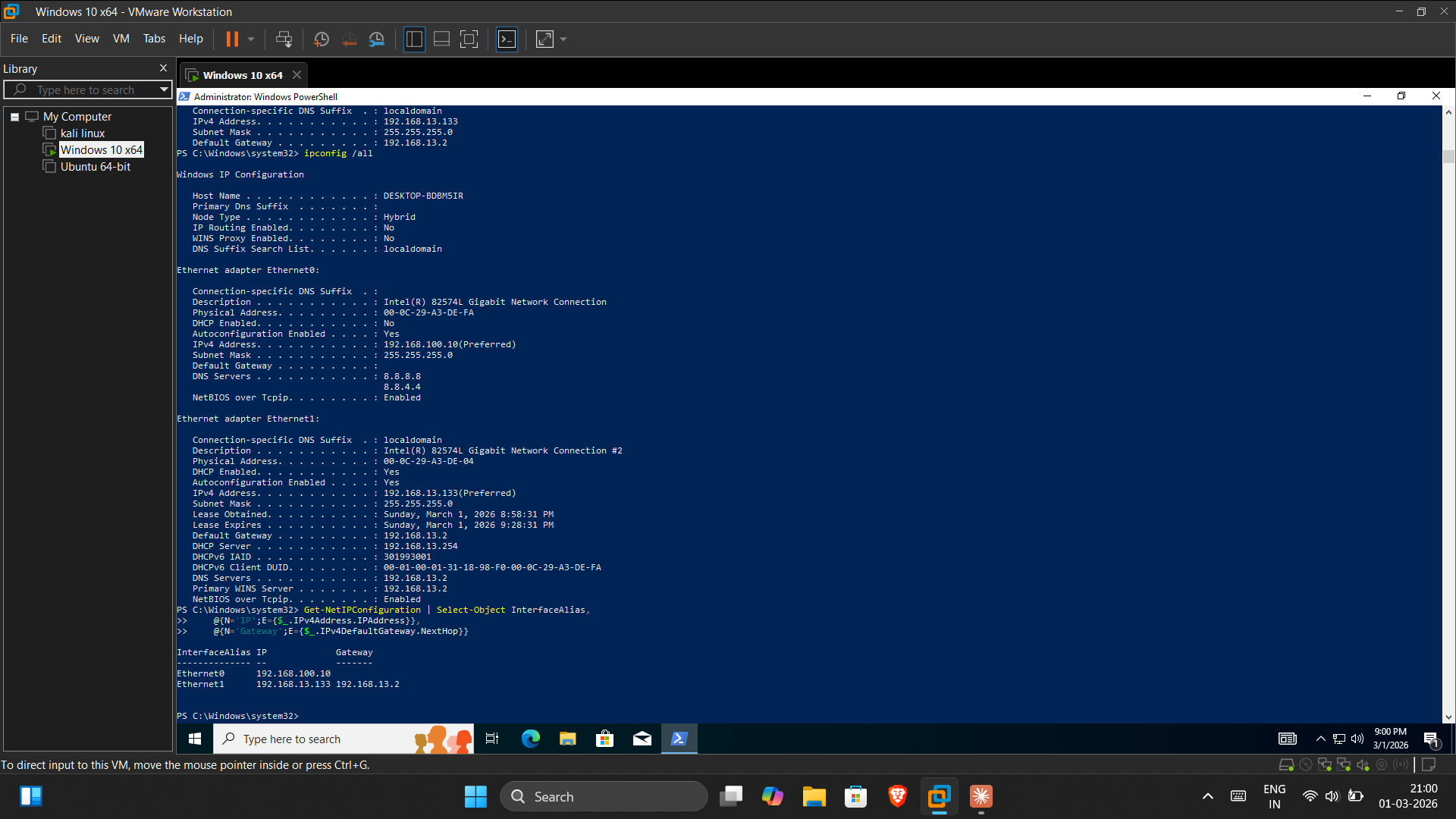
Task: Open Microsoft Store in guest taskbar
Action: pos(605,739)
